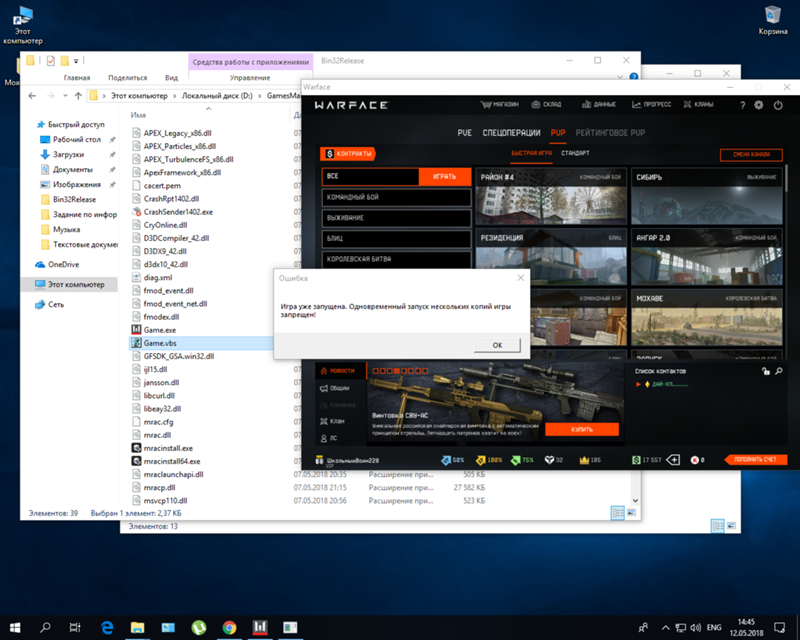Image resolution: width=800 pixels, height=640 pixels.
Task: Open the Клан chat channel
Action: tap(332, 422)
